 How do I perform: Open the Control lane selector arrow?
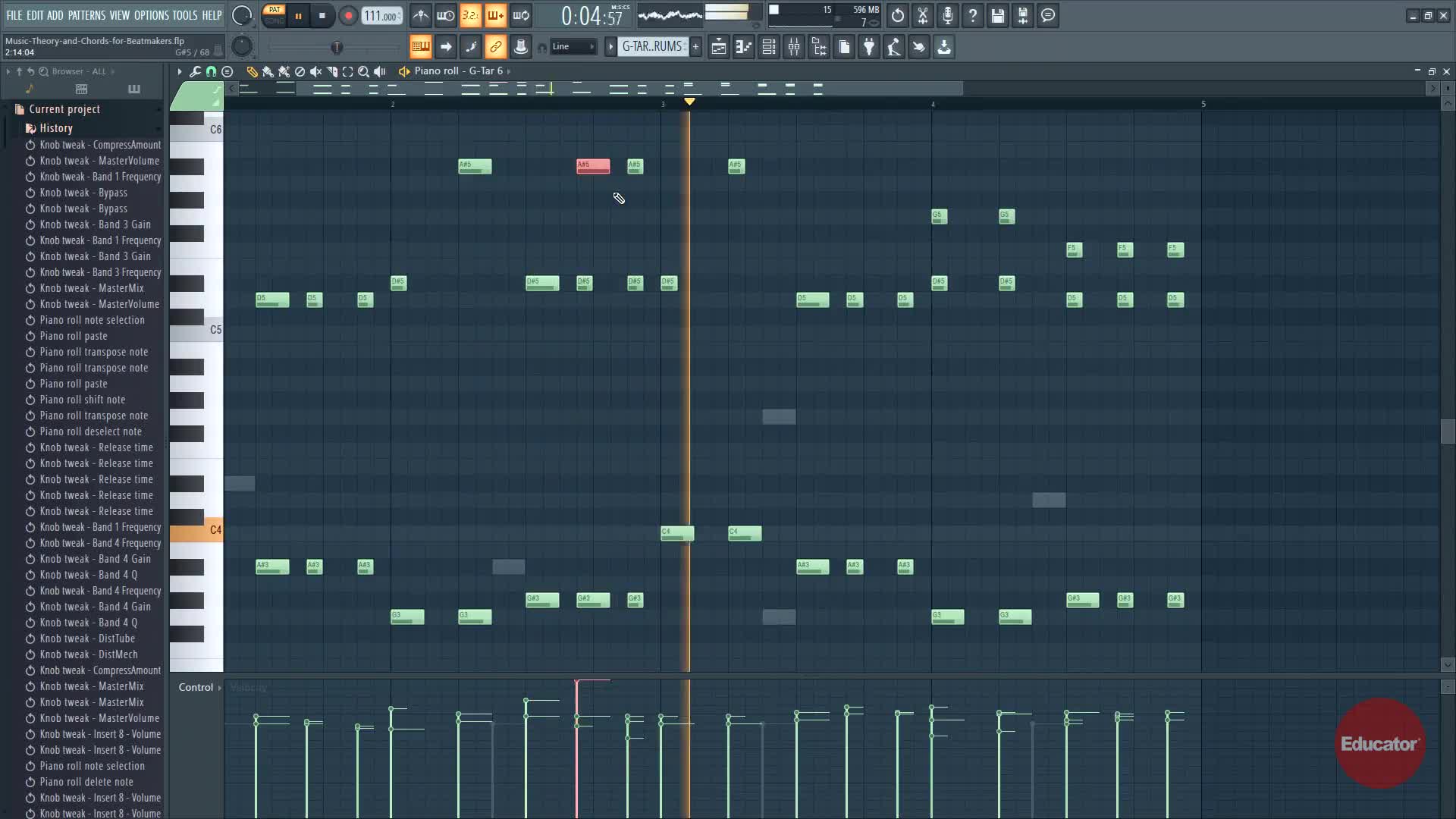click(219, 688)
